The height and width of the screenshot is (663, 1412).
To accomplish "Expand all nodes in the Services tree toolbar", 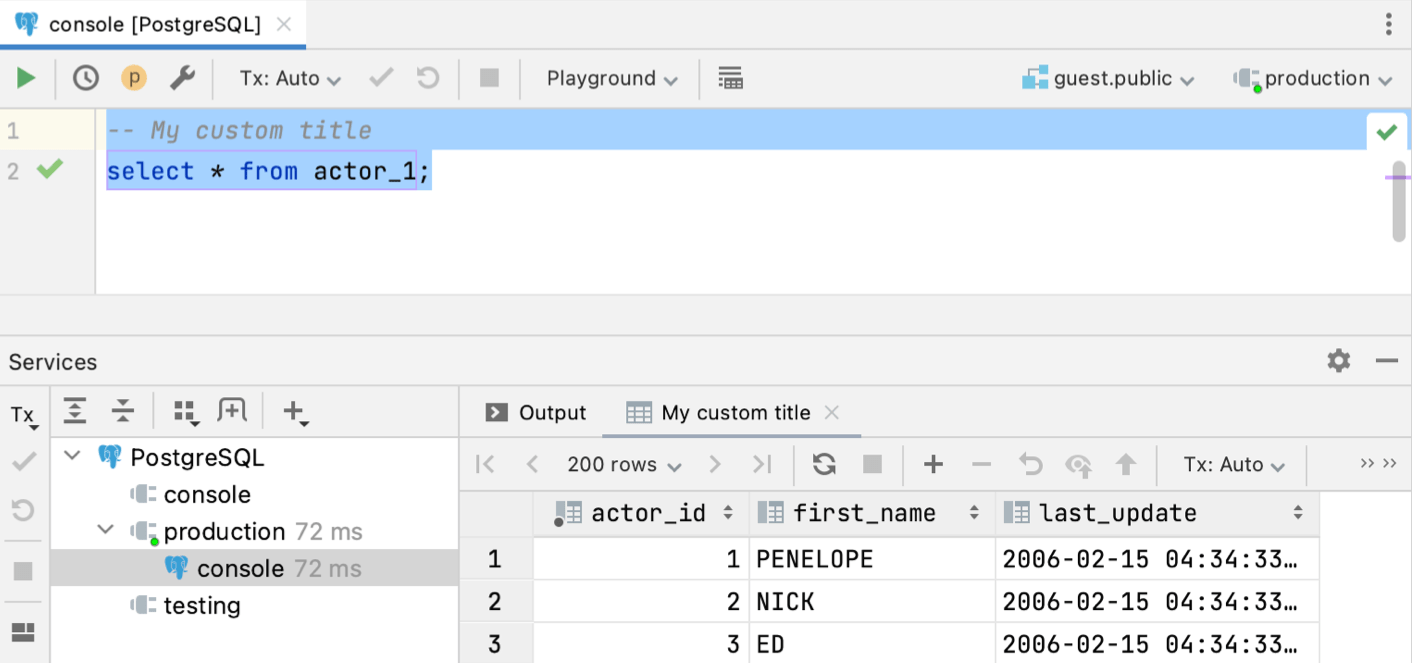I will 75,410.
